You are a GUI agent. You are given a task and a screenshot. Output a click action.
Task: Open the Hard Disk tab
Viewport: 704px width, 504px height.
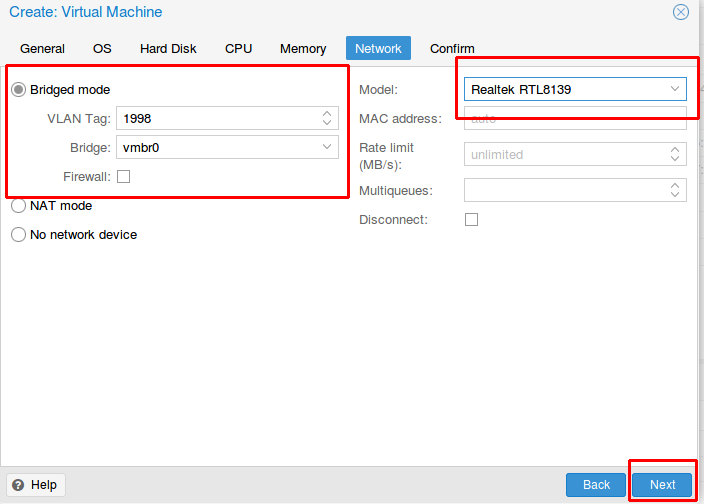tap(168, 48)
